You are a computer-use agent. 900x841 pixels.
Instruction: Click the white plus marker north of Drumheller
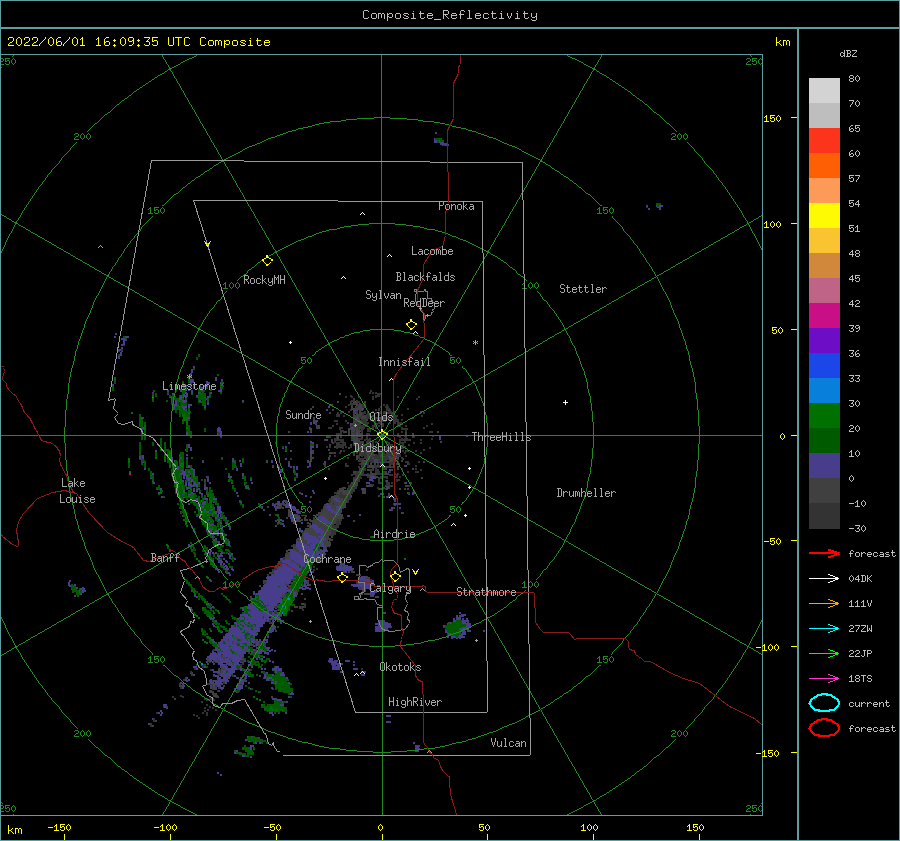tap(565, 402)
